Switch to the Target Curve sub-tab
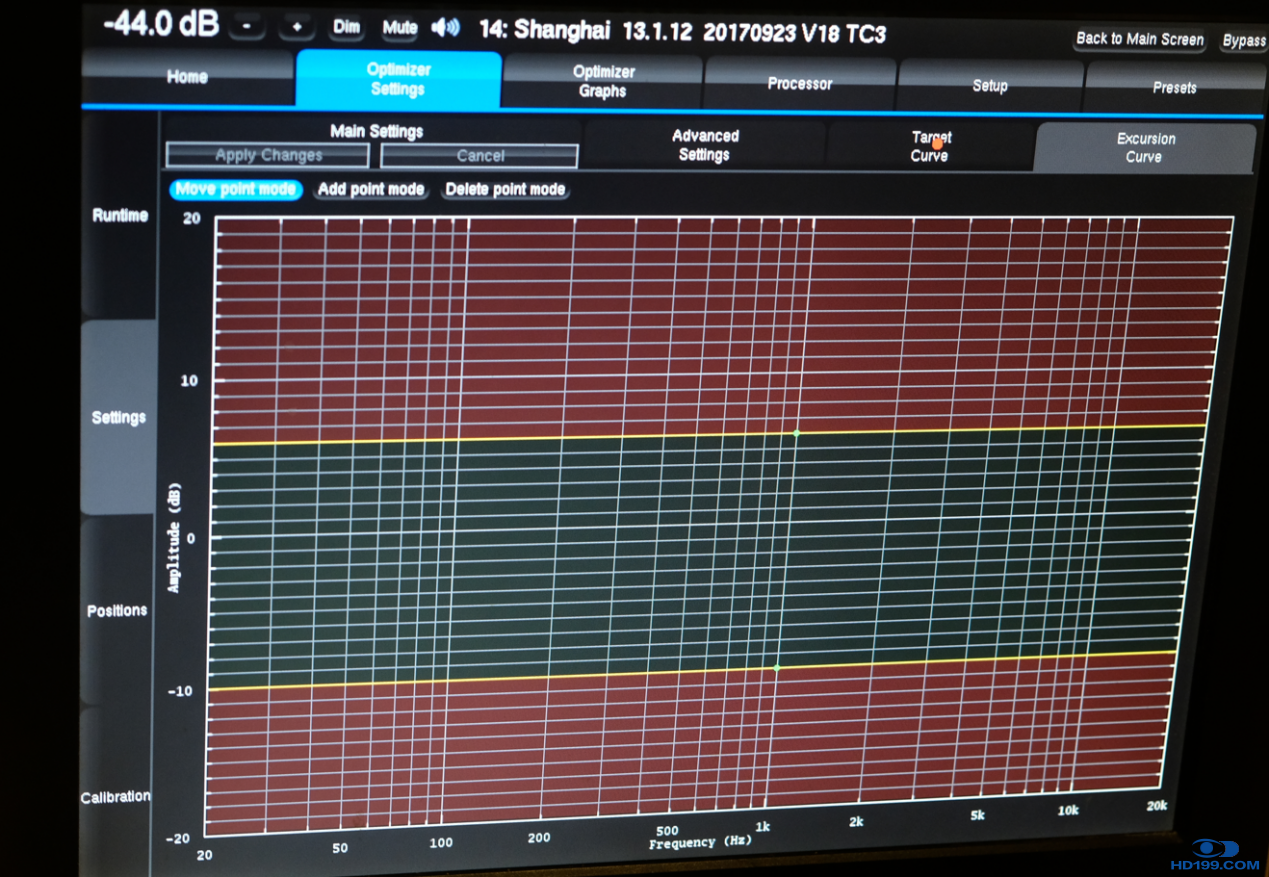1269x877 pixels. tap(929, 147)
